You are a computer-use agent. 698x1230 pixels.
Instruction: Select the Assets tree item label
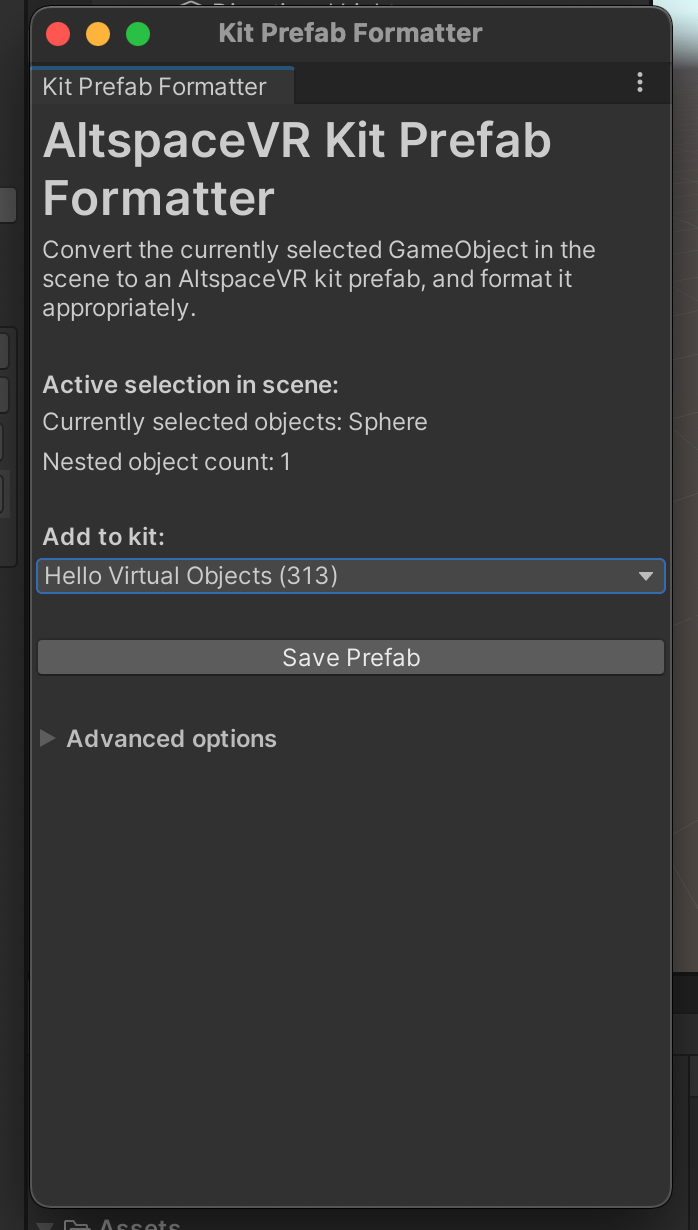140,1224
